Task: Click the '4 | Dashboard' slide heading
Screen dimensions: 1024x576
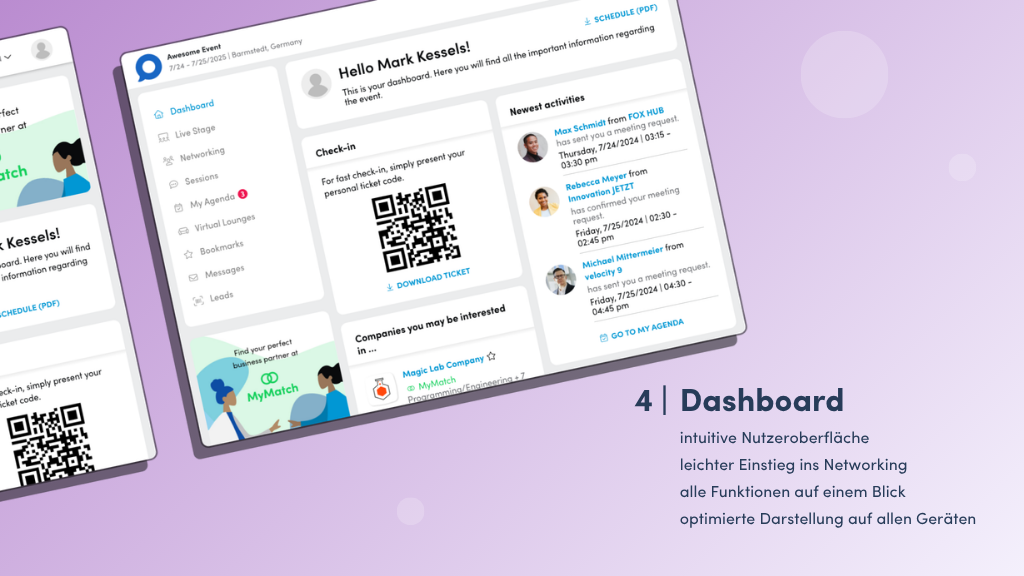Action: pos(739,400)
